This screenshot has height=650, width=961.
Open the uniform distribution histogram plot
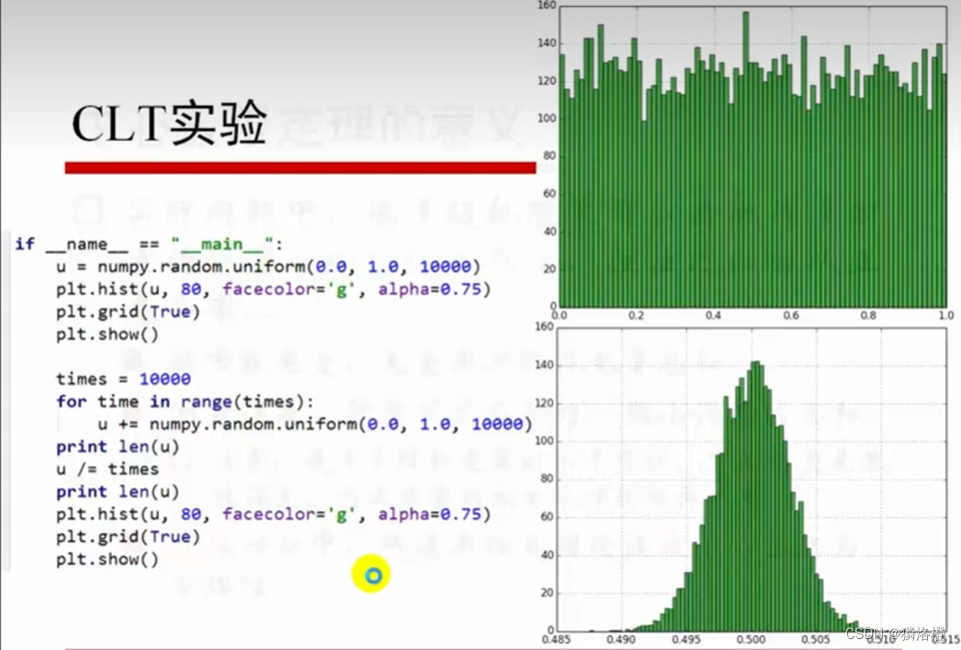click(x=753, y=157)
